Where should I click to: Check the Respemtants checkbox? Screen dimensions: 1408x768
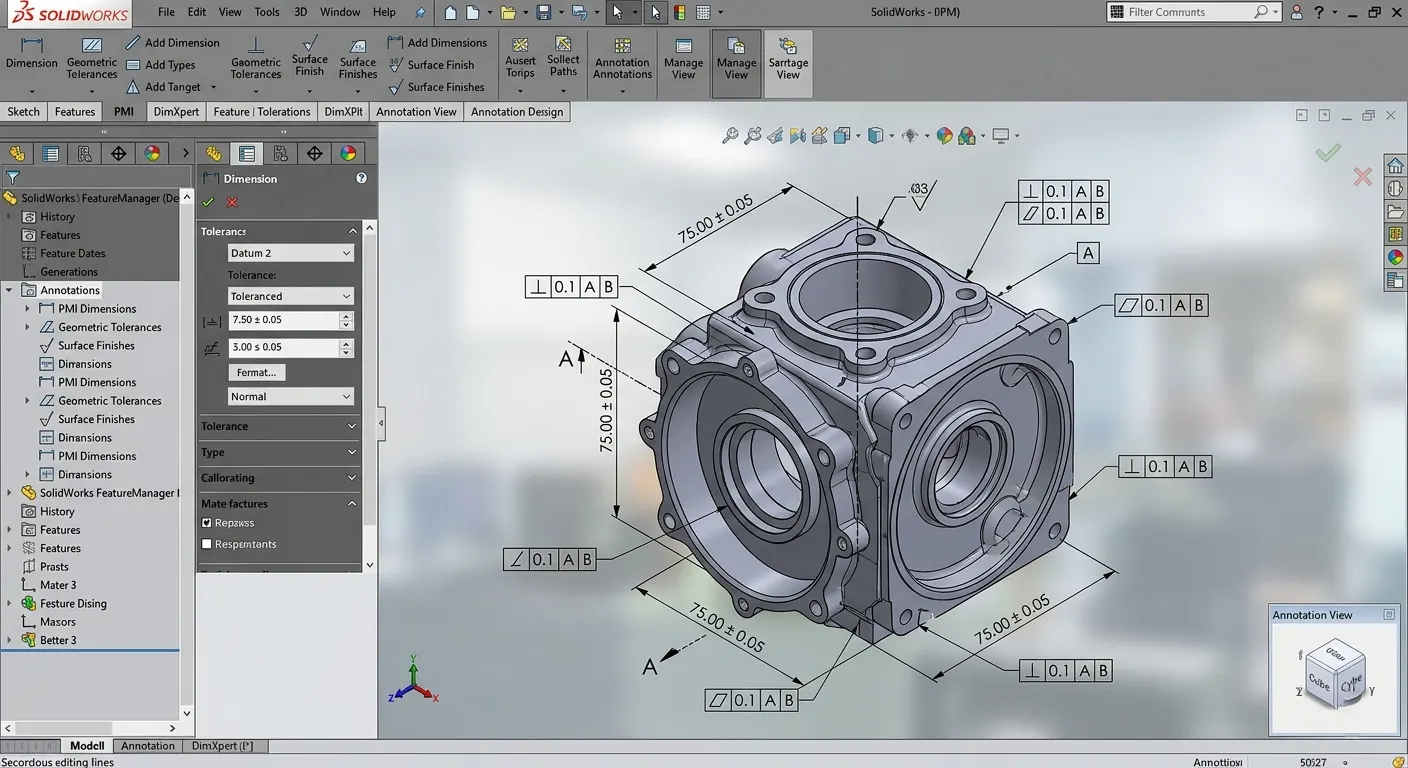coord(207,544)
